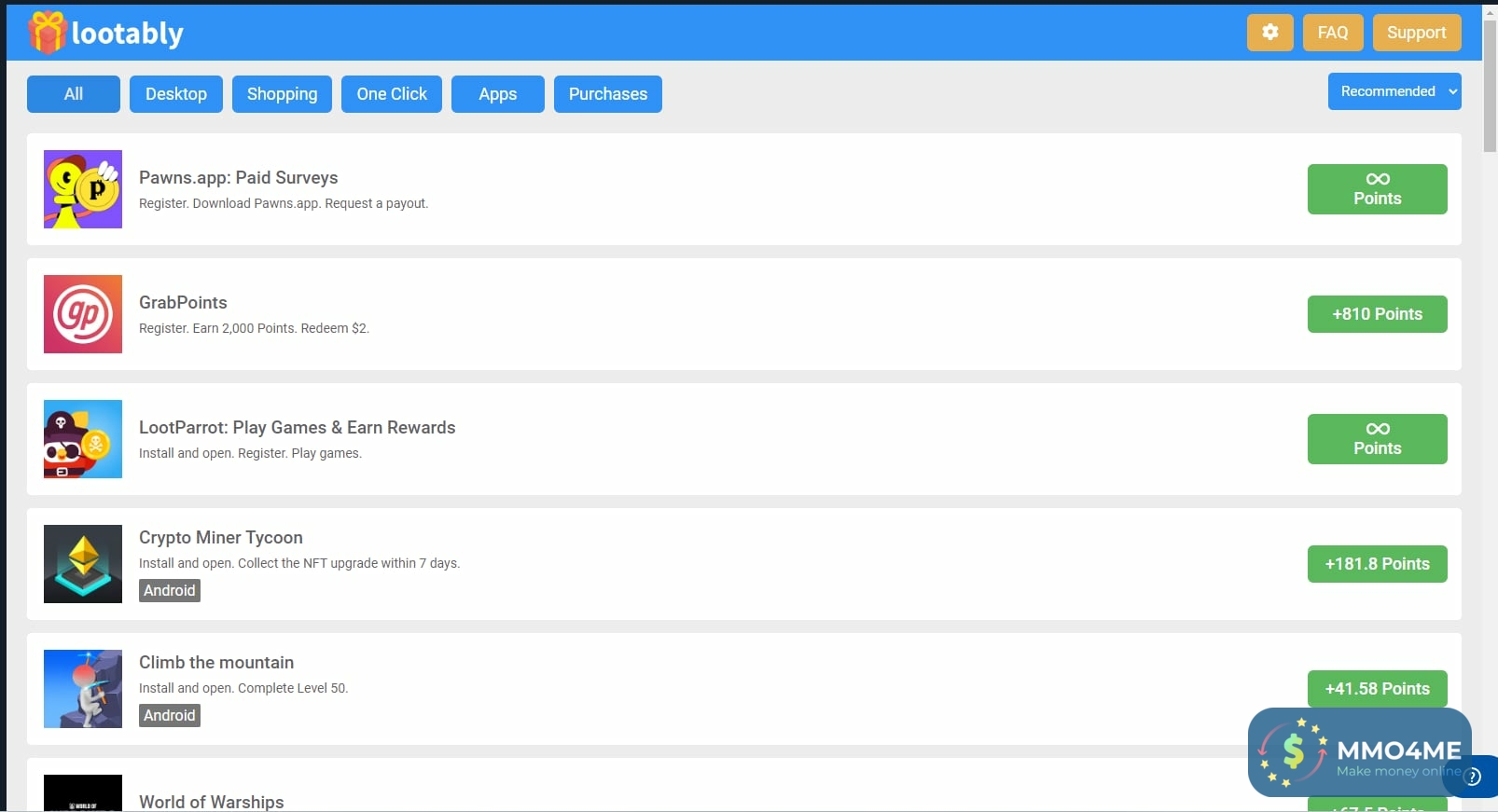Click the lootably gift box logo
The image size is (1498, 812).
[x=47, y=33]
